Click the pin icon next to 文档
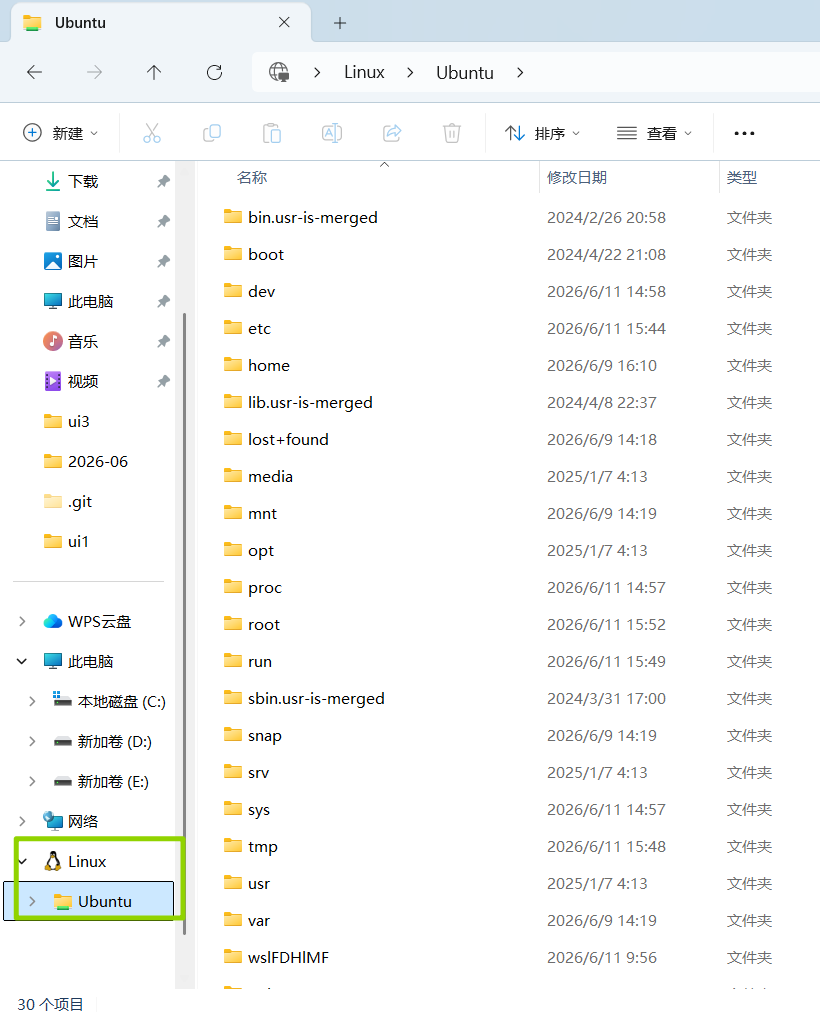820x1016 pixels. tap(163, 222)
